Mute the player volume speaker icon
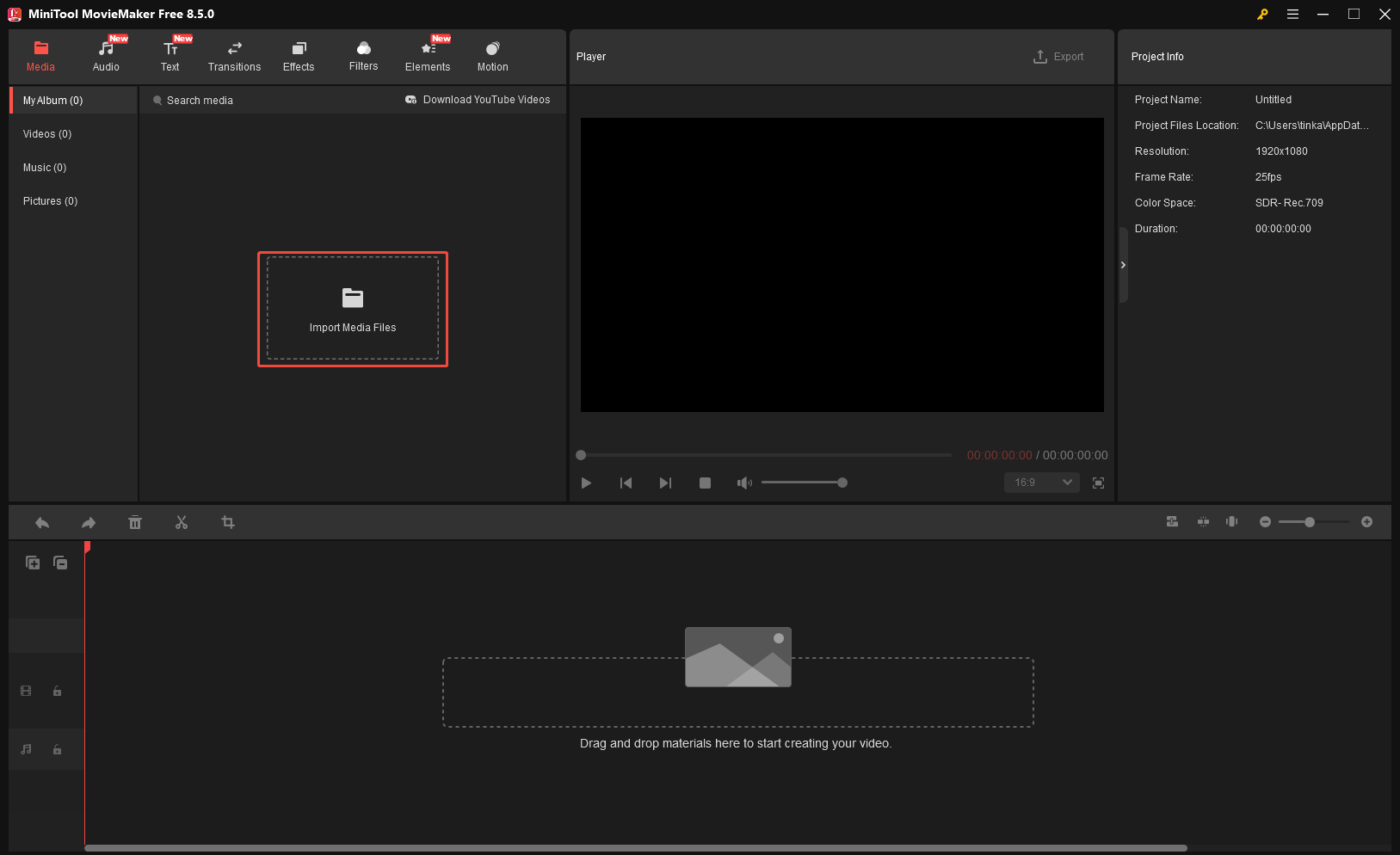The height and width of the screenshot is (855, 1400). (744, 483)
